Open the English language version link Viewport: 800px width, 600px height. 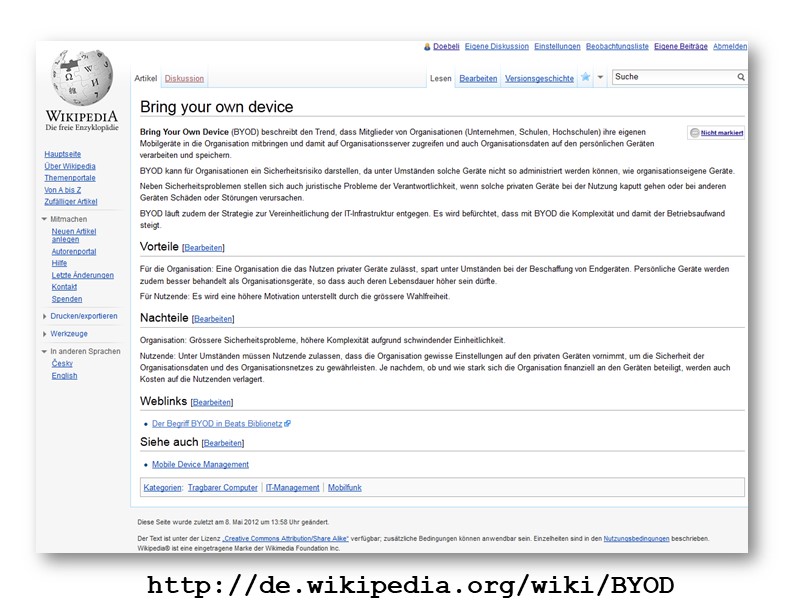[x=64, y=376]
